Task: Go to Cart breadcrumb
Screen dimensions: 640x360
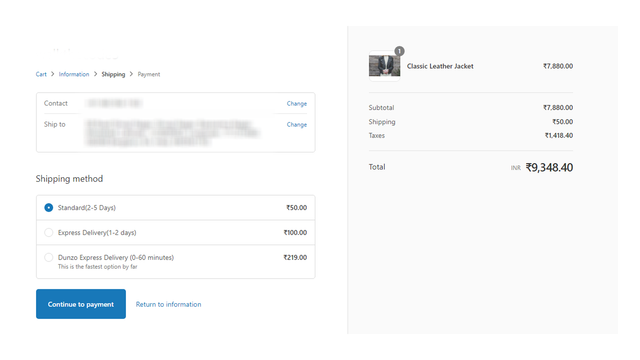Action: (41, 74)
